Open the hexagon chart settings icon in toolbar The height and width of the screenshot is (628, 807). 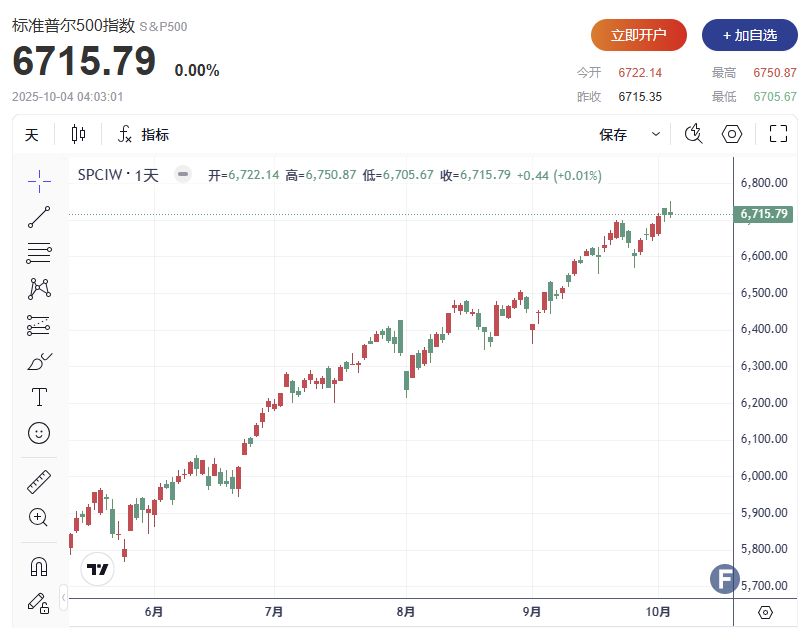pos(732,134)
